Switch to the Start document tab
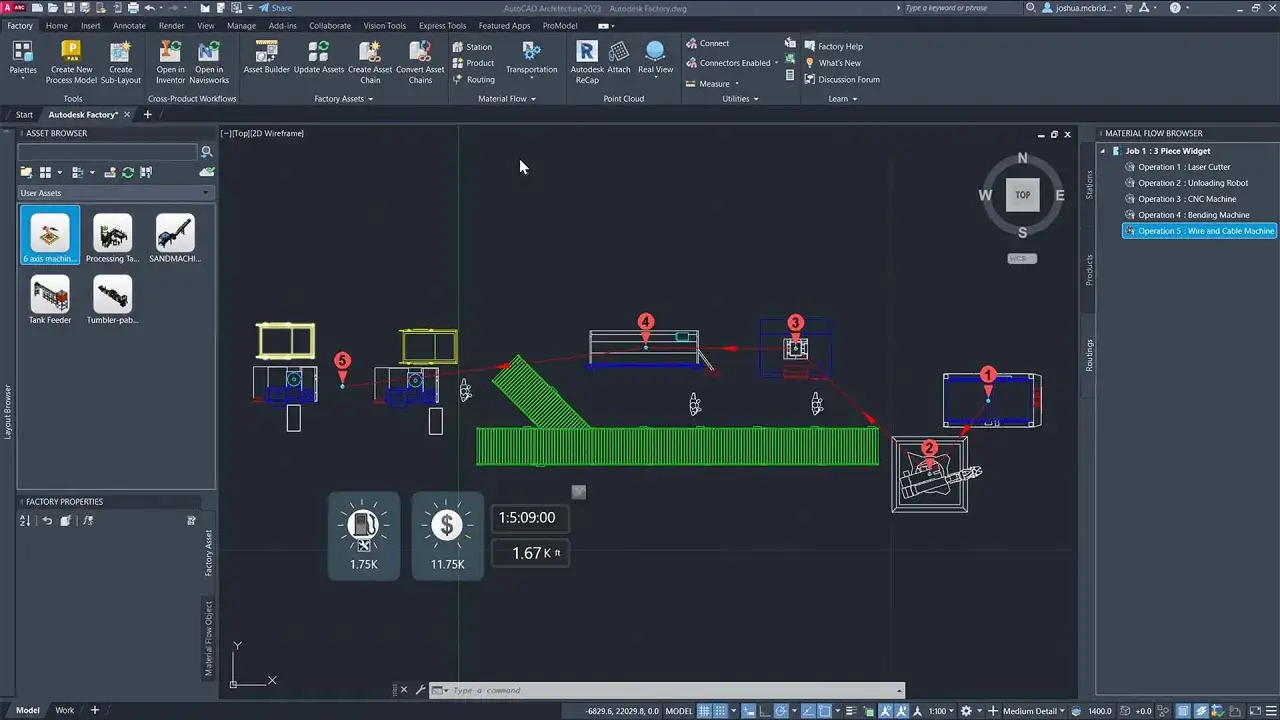 point(24,115)
